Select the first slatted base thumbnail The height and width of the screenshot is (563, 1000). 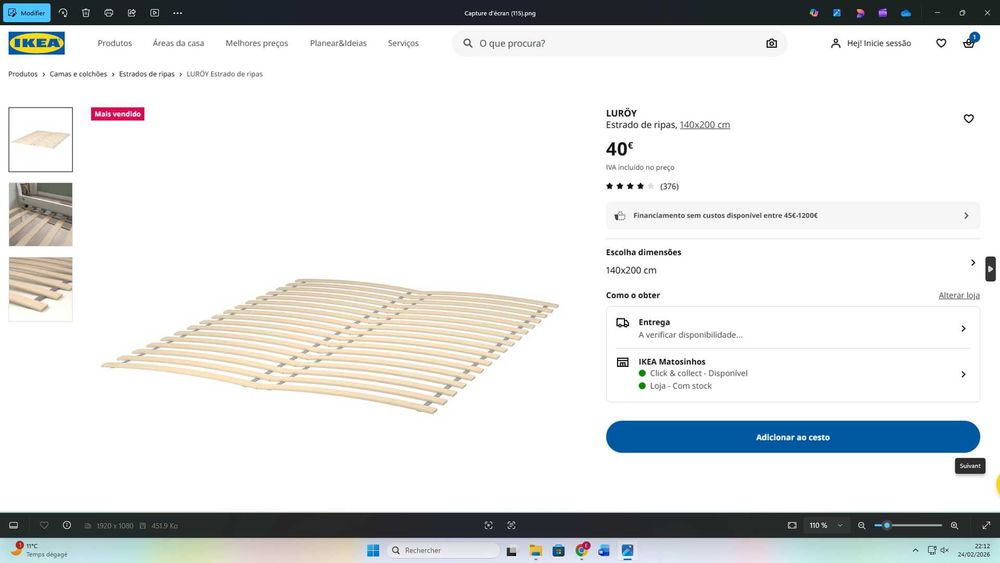pyautogui.click(x=41, y=140)
